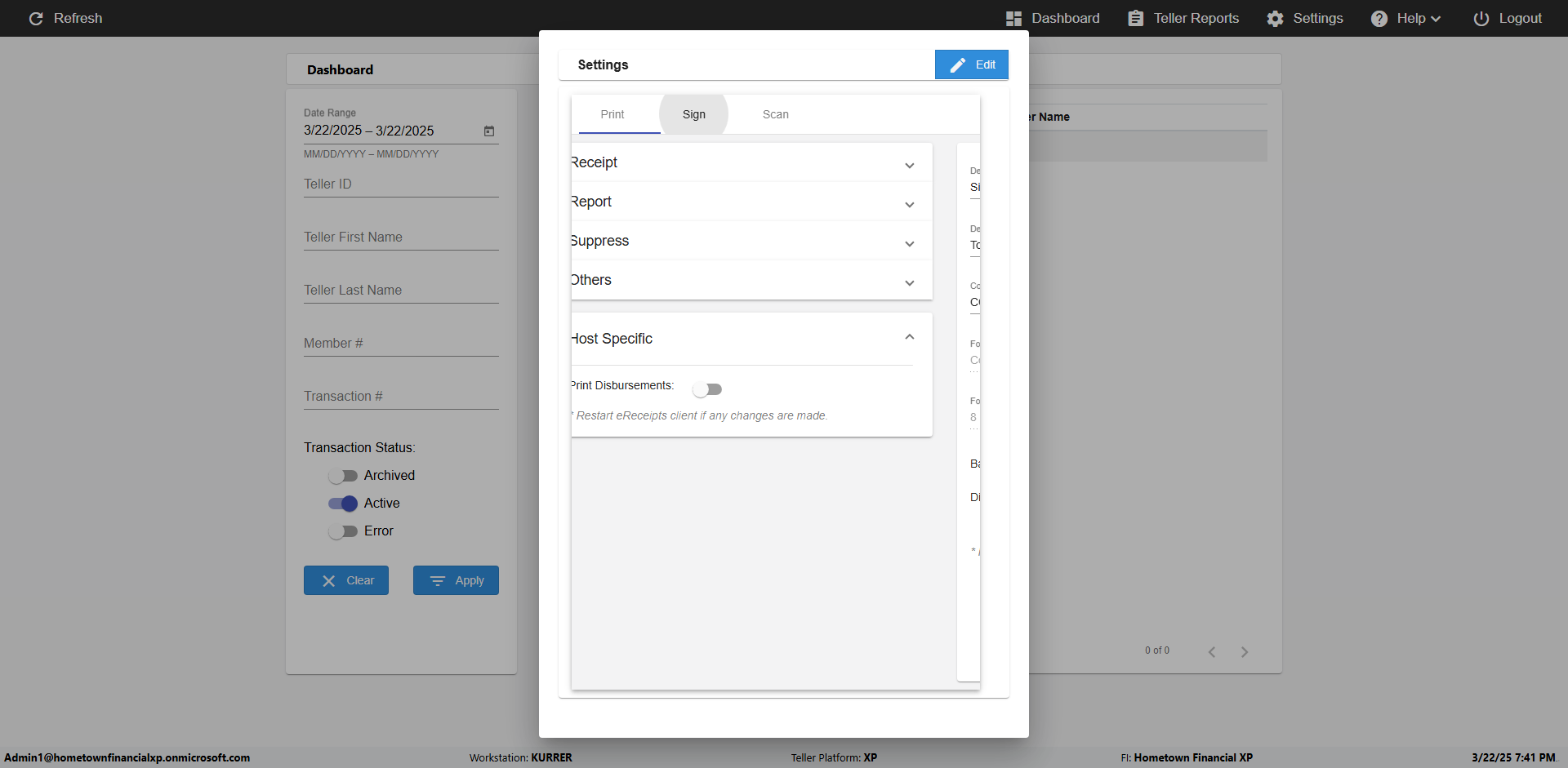Click the Refresh icon in top bar
This screenshot has height=768, width=1568.
click(36, 18)
